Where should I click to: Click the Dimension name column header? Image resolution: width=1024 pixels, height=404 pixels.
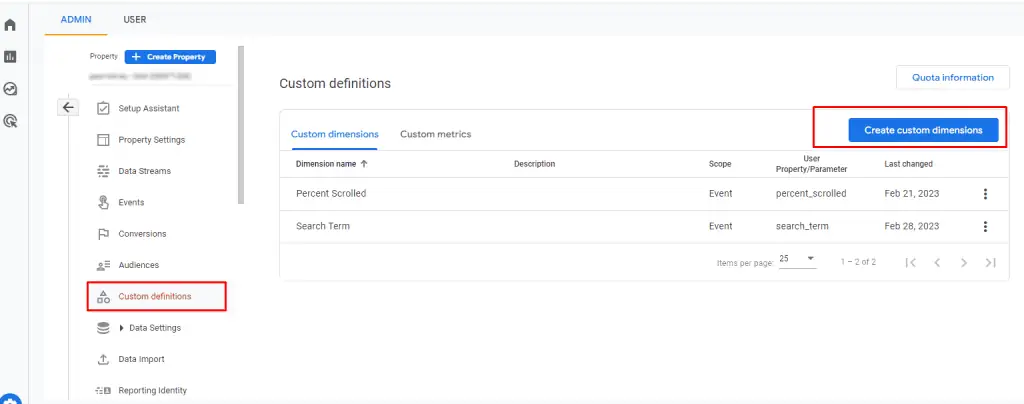coord(326,164)
